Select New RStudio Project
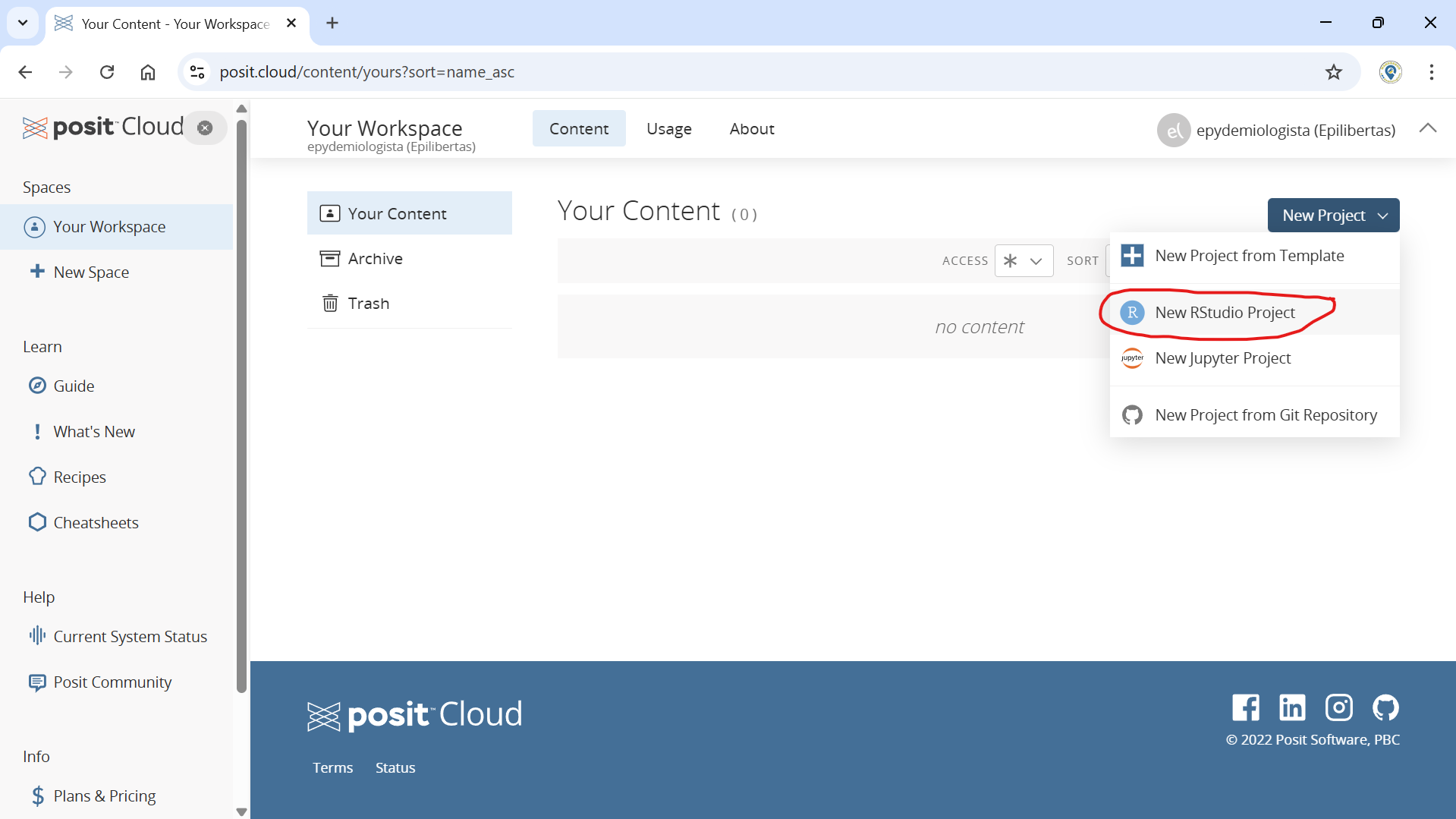1456x819 pixels. pyautogui.click(x=1225, y=313)
